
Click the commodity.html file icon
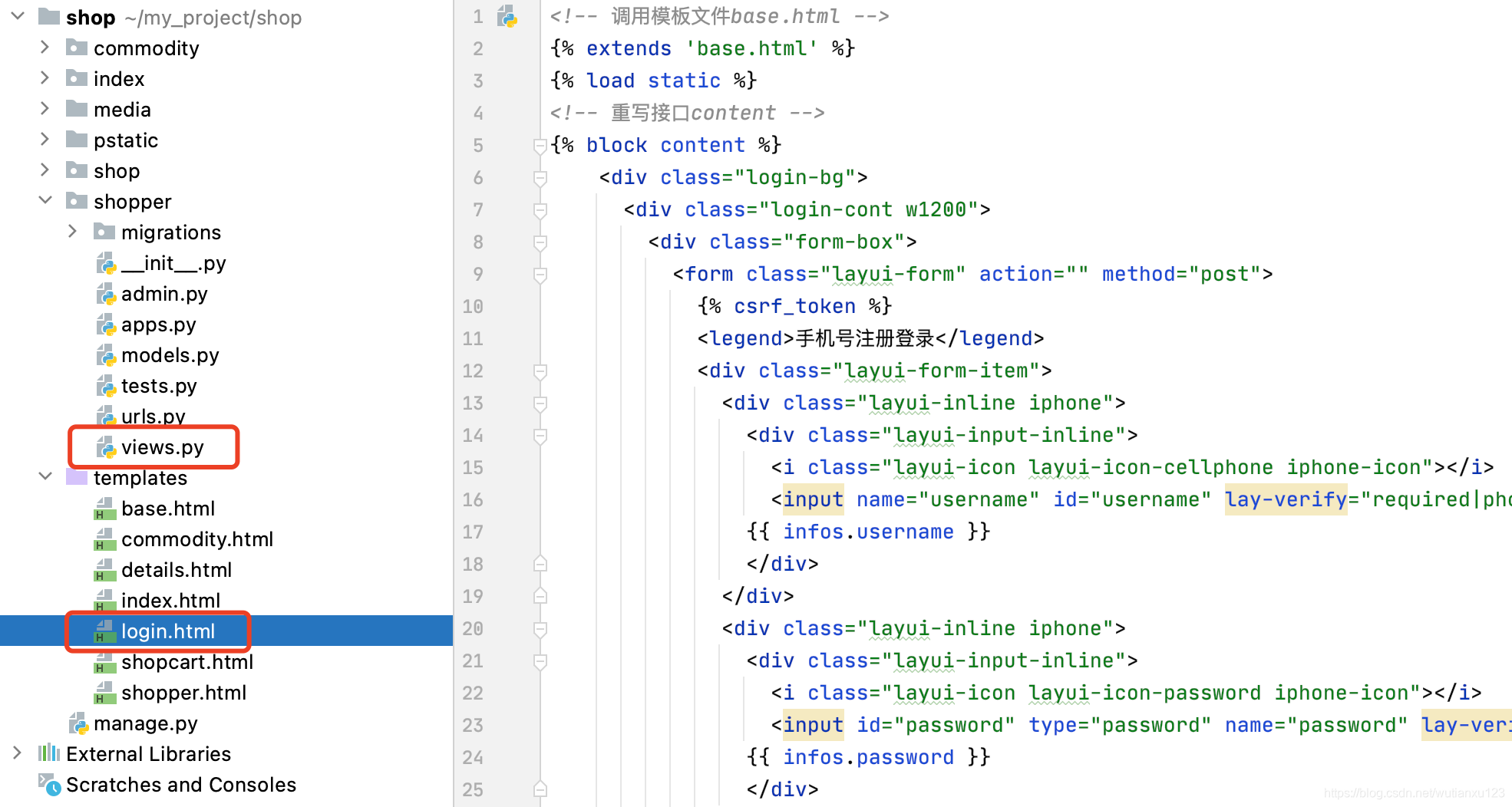point(104,539)
